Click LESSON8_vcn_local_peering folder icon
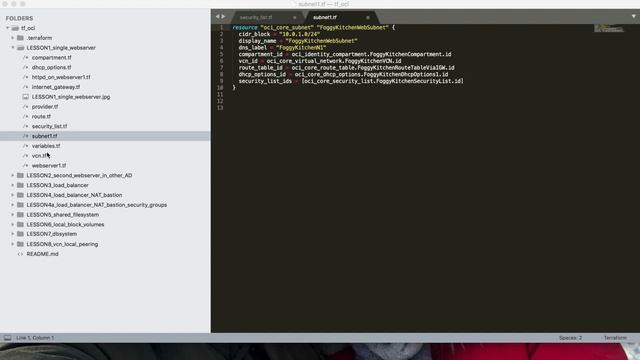Screen dimensions: 640x360 20,244
